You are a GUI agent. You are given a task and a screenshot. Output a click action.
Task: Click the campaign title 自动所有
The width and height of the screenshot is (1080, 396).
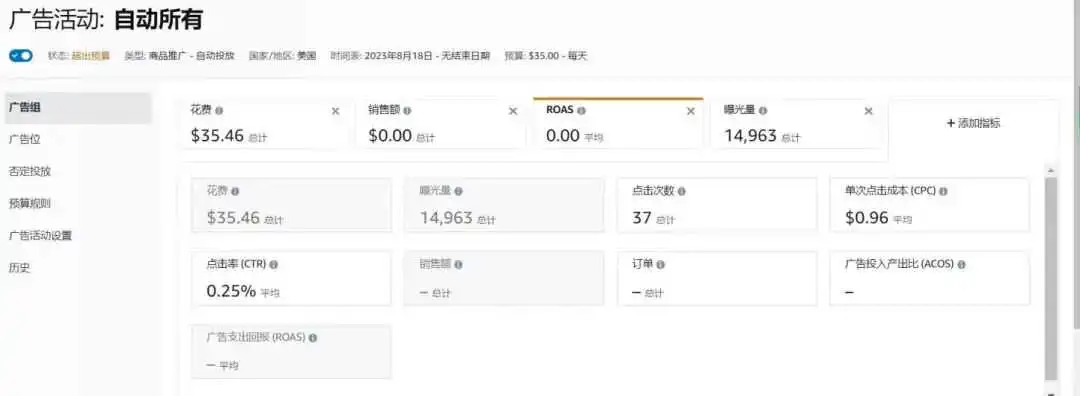(x=158, y=19)
